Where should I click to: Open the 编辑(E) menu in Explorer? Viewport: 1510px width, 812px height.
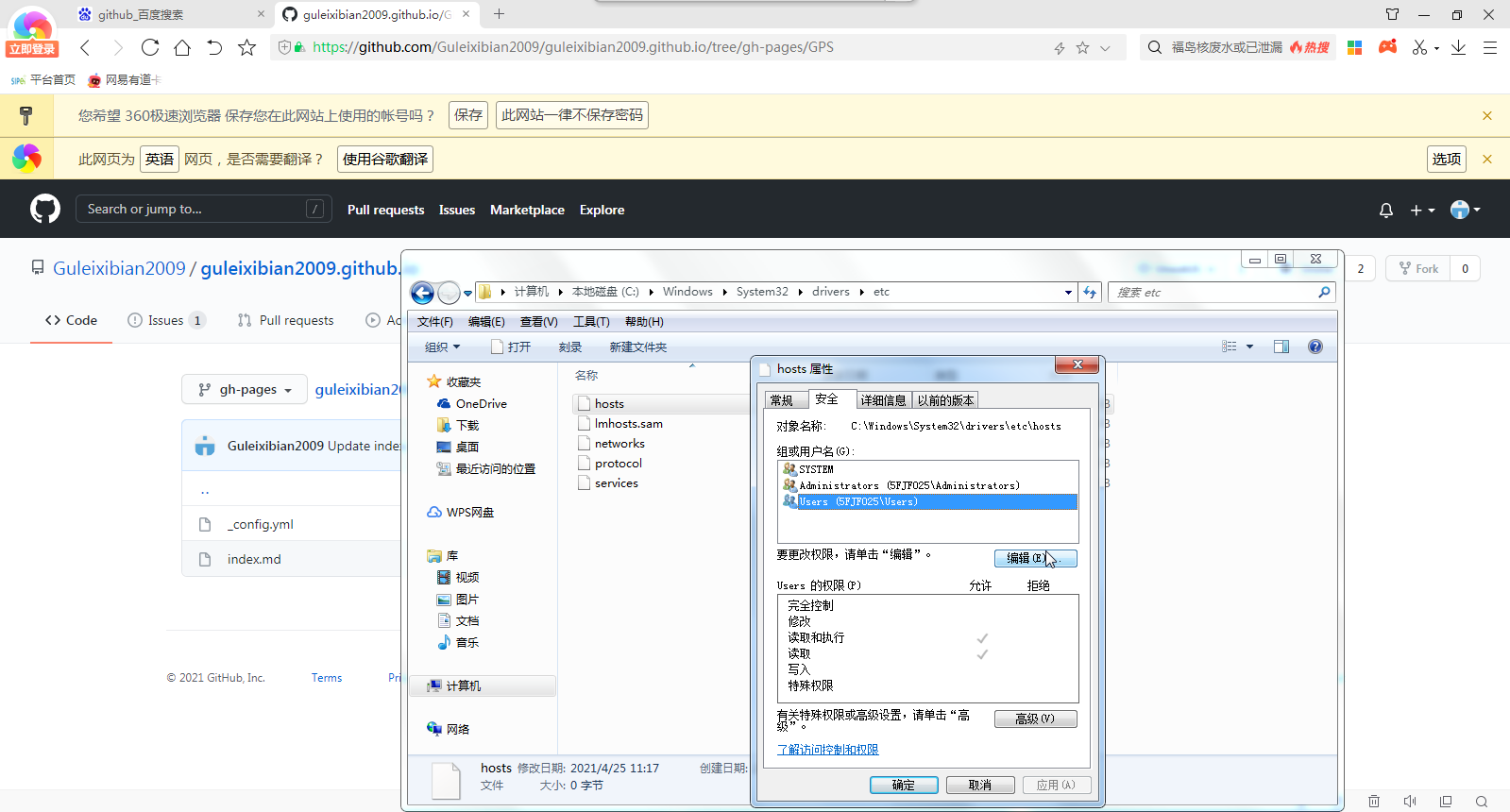[x=486, y=322]
